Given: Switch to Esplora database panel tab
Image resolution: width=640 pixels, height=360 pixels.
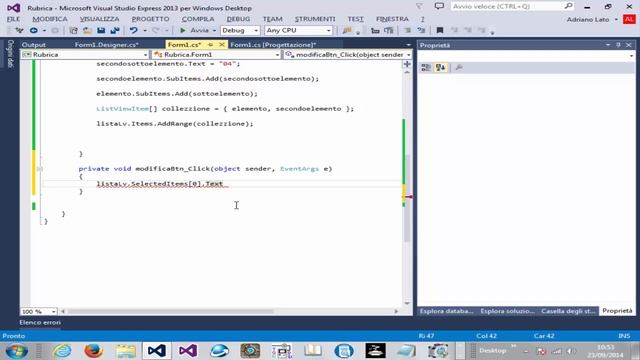Looking at the screenshot, I should pyautogui.click(x=447, y=311).
